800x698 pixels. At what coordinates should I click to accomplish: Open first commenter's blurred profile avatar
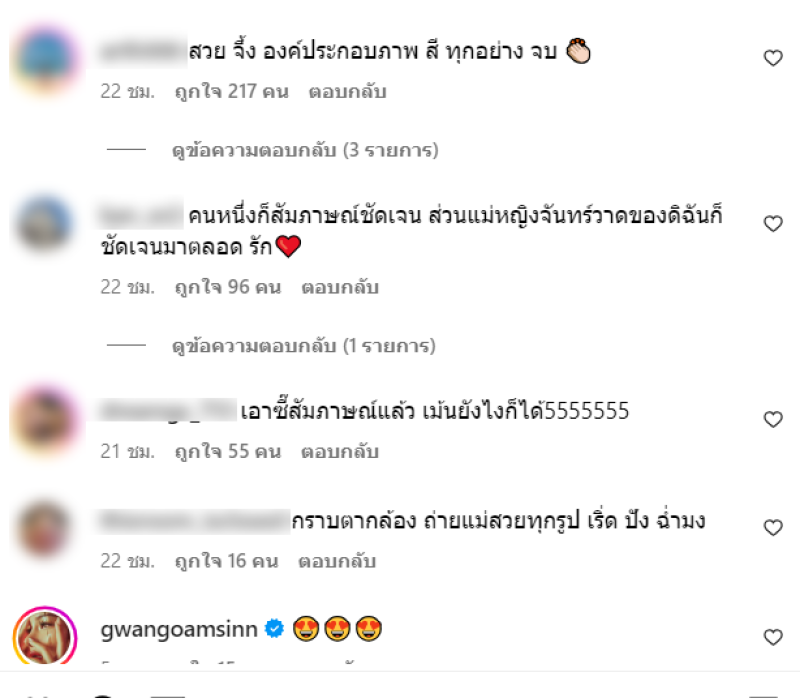click(45, 58)
